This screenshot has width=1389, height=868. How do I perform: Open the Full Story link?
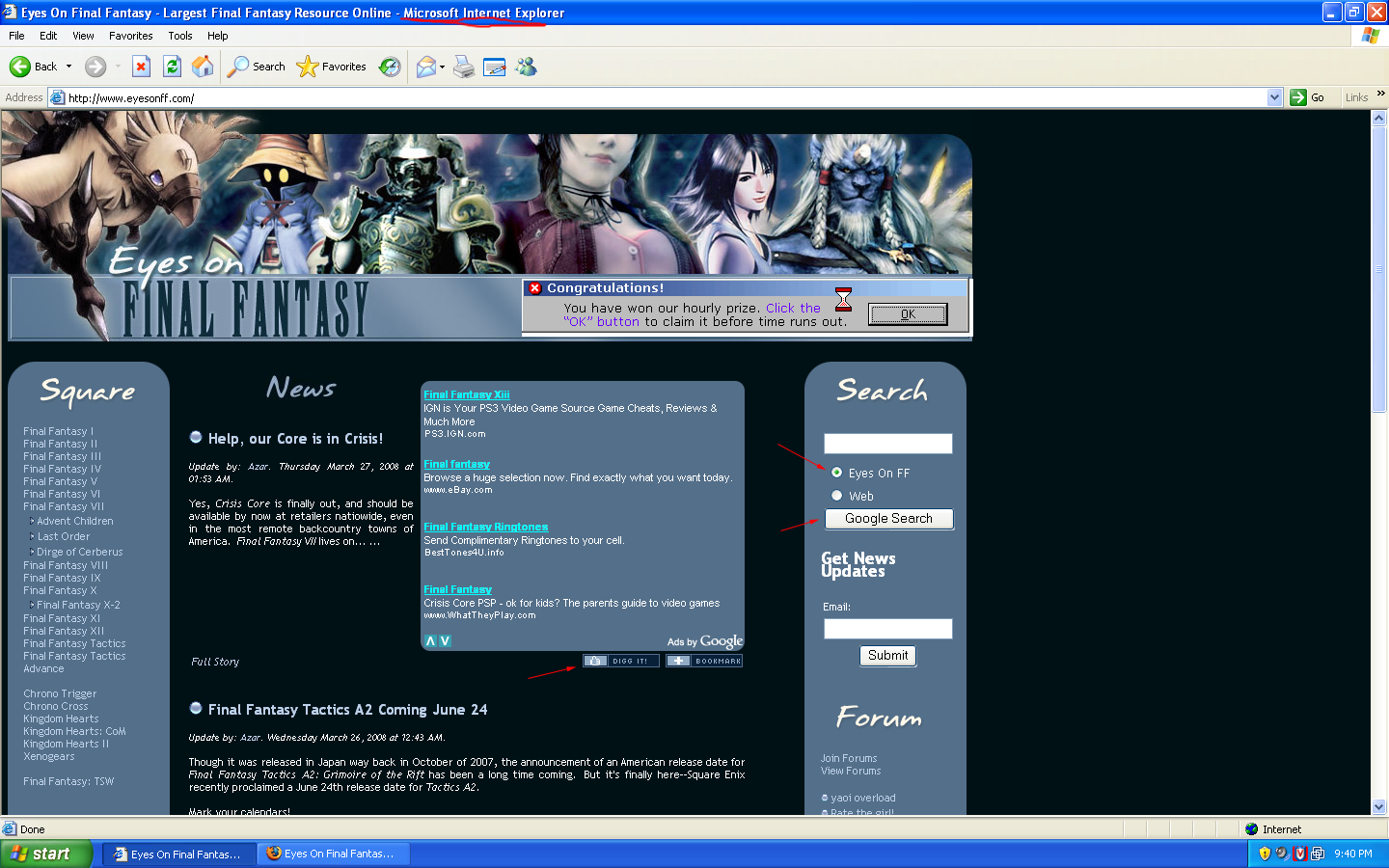(215, 662)
